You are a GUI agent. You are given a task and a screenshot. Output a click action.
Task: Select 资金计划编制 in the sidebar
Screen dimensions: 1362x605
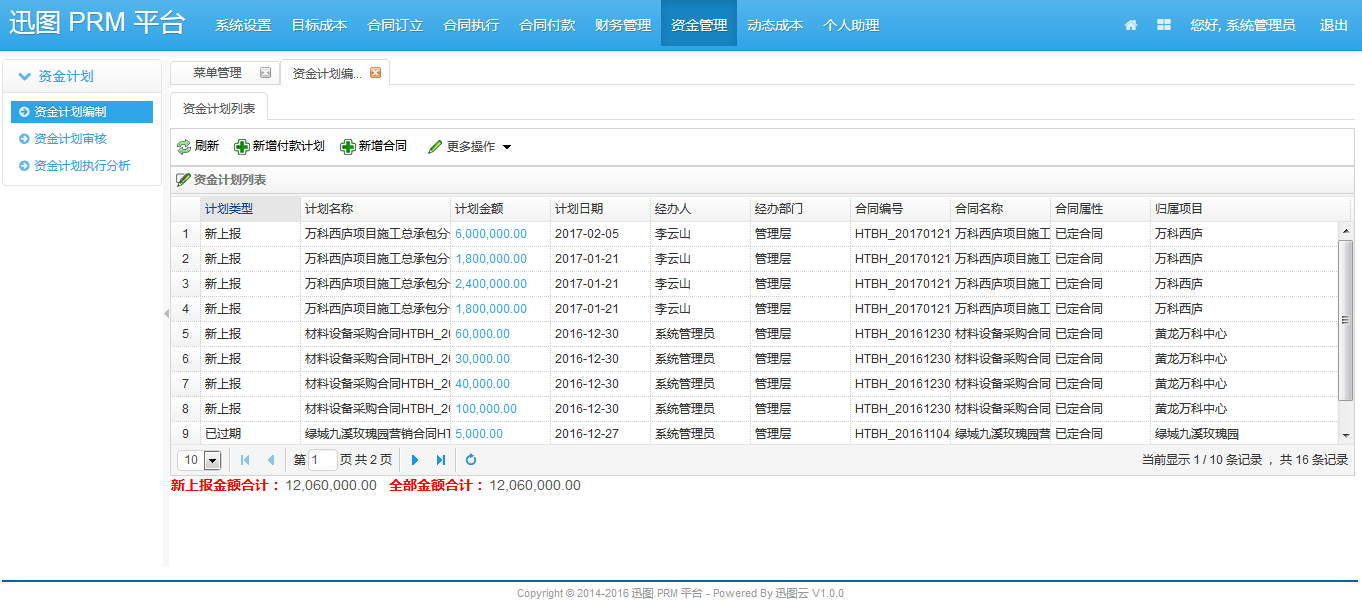tap(82, 112)
